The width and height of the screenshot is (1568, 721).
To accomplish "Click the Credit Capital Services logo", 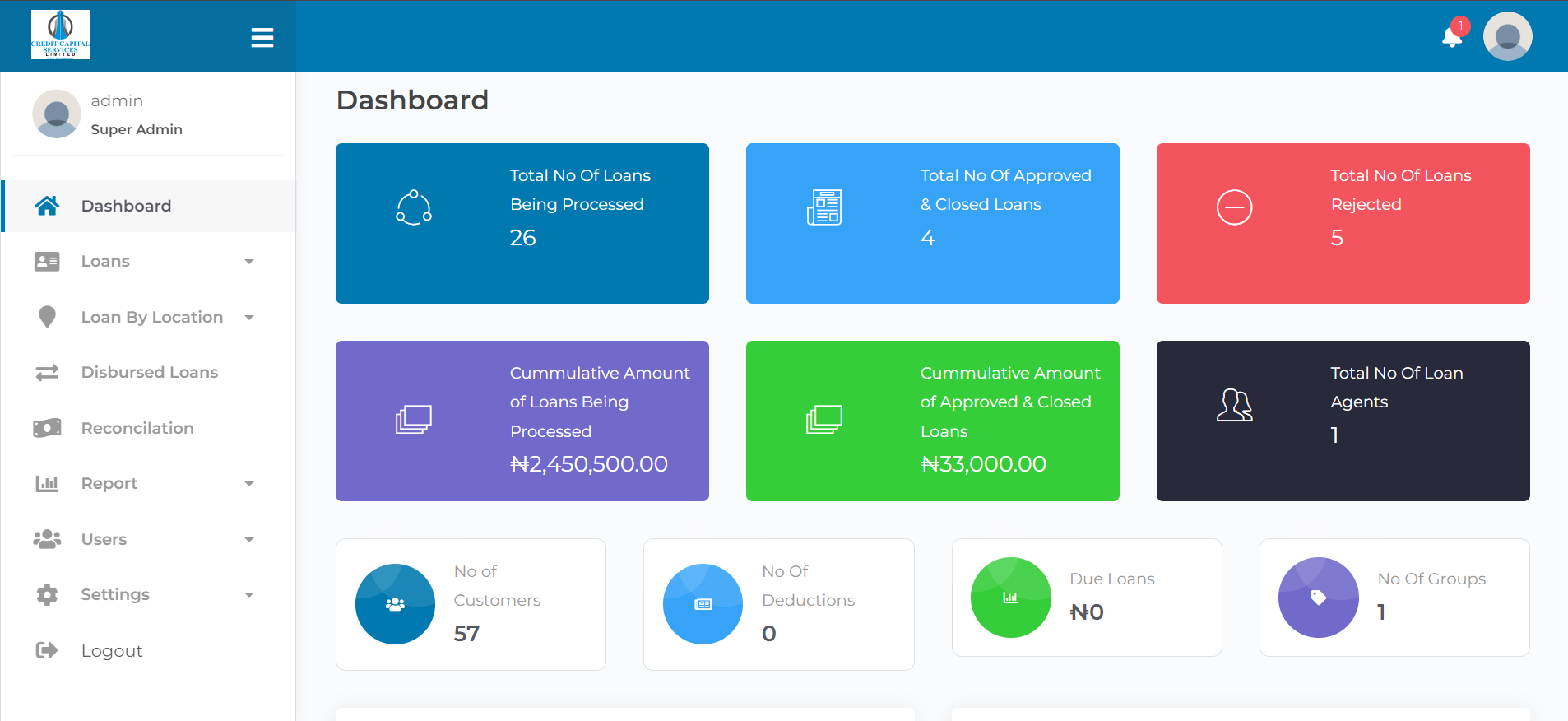I will click(x=60, y=35).
